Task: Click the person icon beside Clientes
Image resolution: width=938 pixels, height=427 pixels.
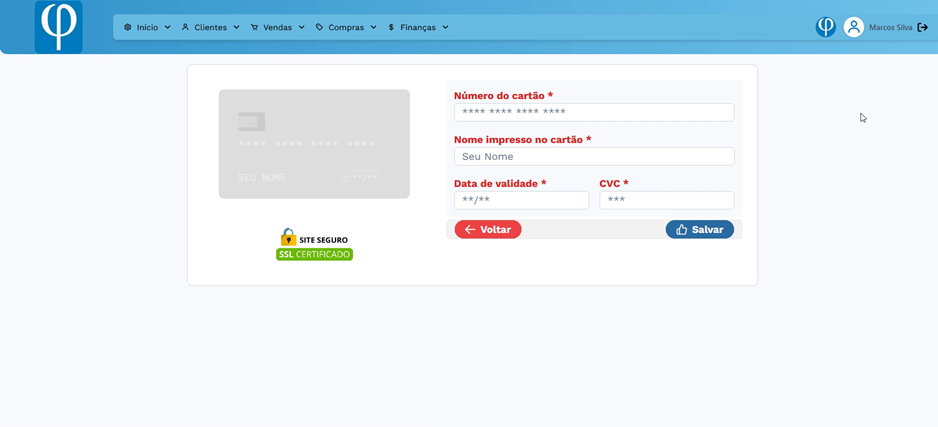Action: 185,27
